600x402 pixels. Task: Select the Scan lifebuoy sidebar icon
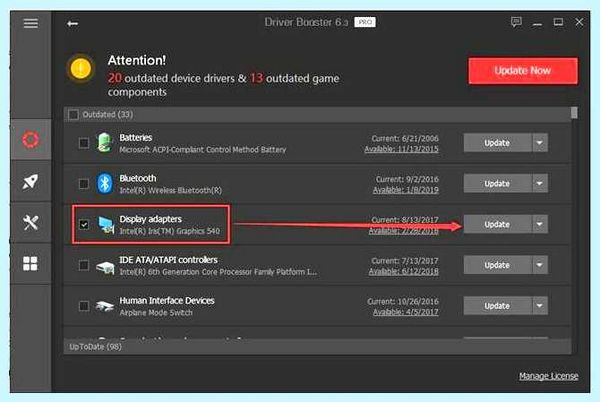[x=31, y=139]
